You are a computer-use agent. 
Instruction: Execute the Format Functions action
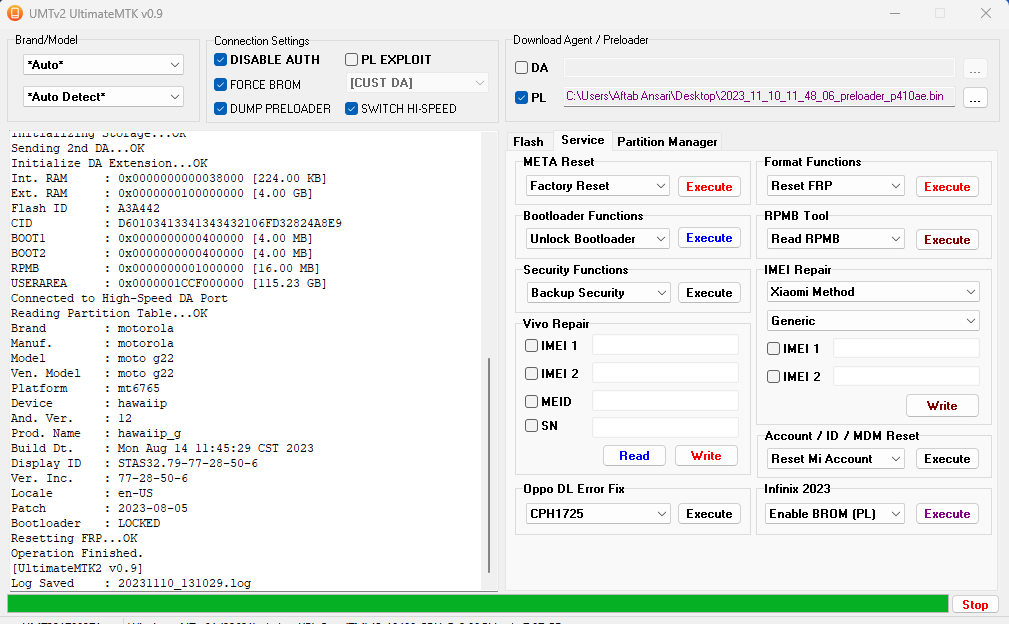point(947,187)
